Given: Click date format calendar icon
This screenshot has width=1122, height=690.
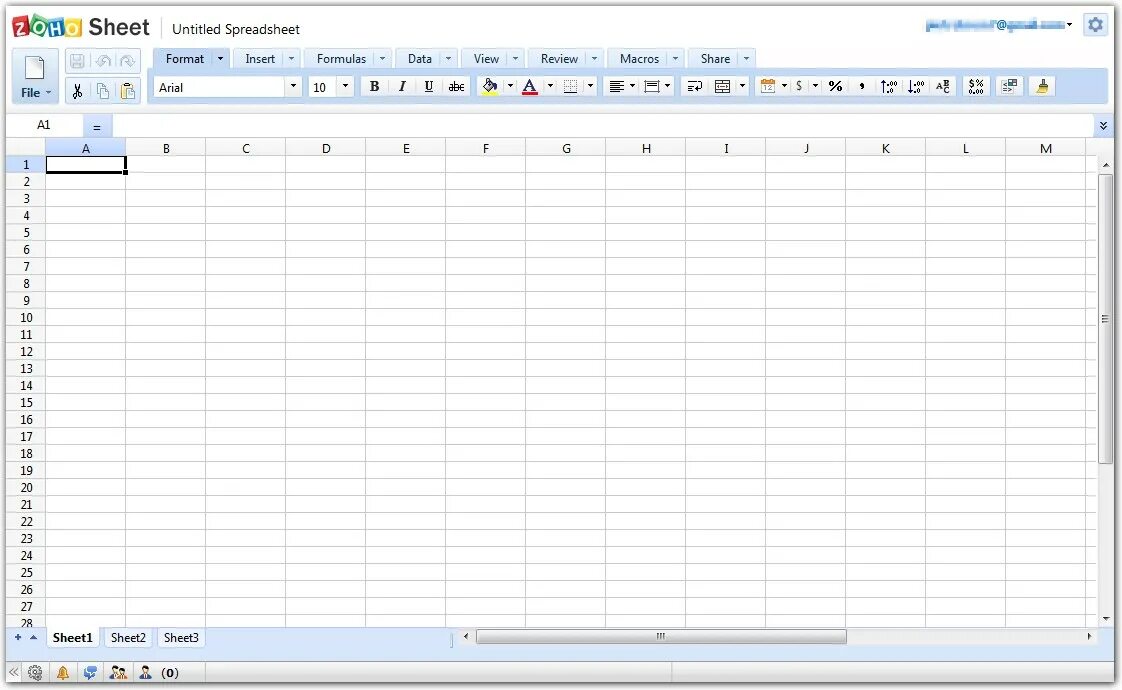Looking at the screenshot, I should click(x=768, y=86).
